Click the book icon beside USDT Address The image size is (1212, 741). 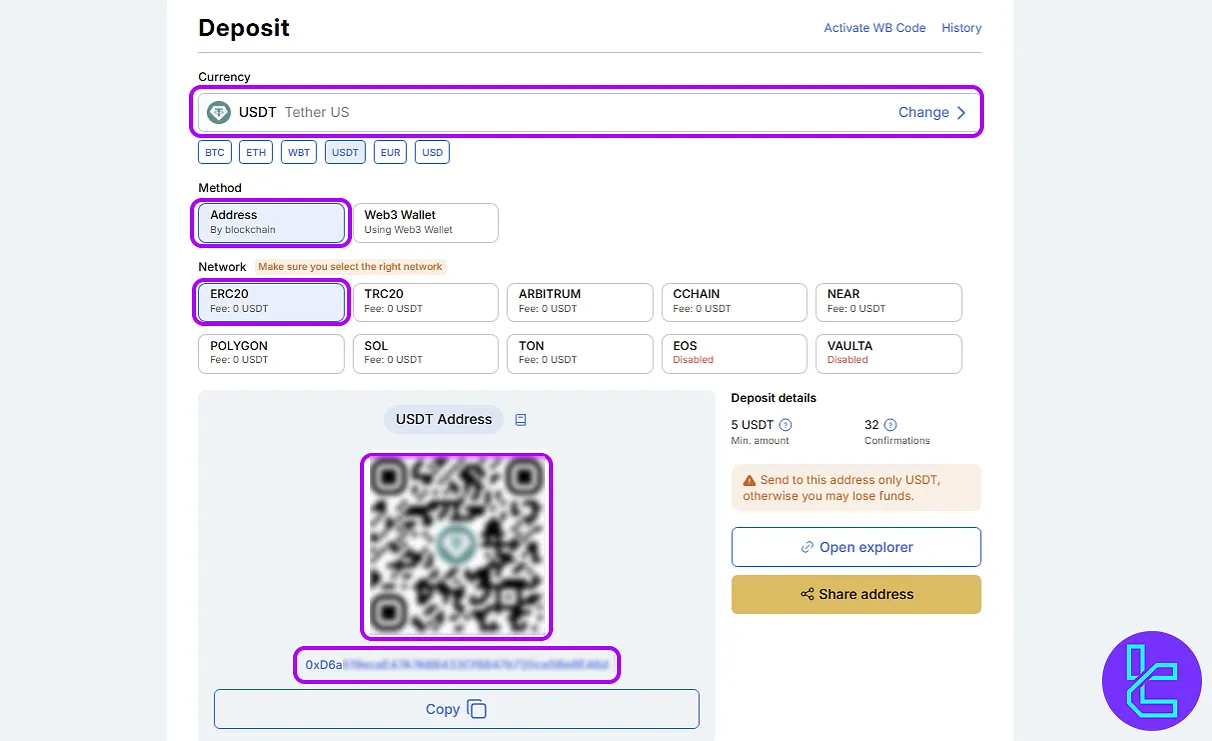[520, 420]
